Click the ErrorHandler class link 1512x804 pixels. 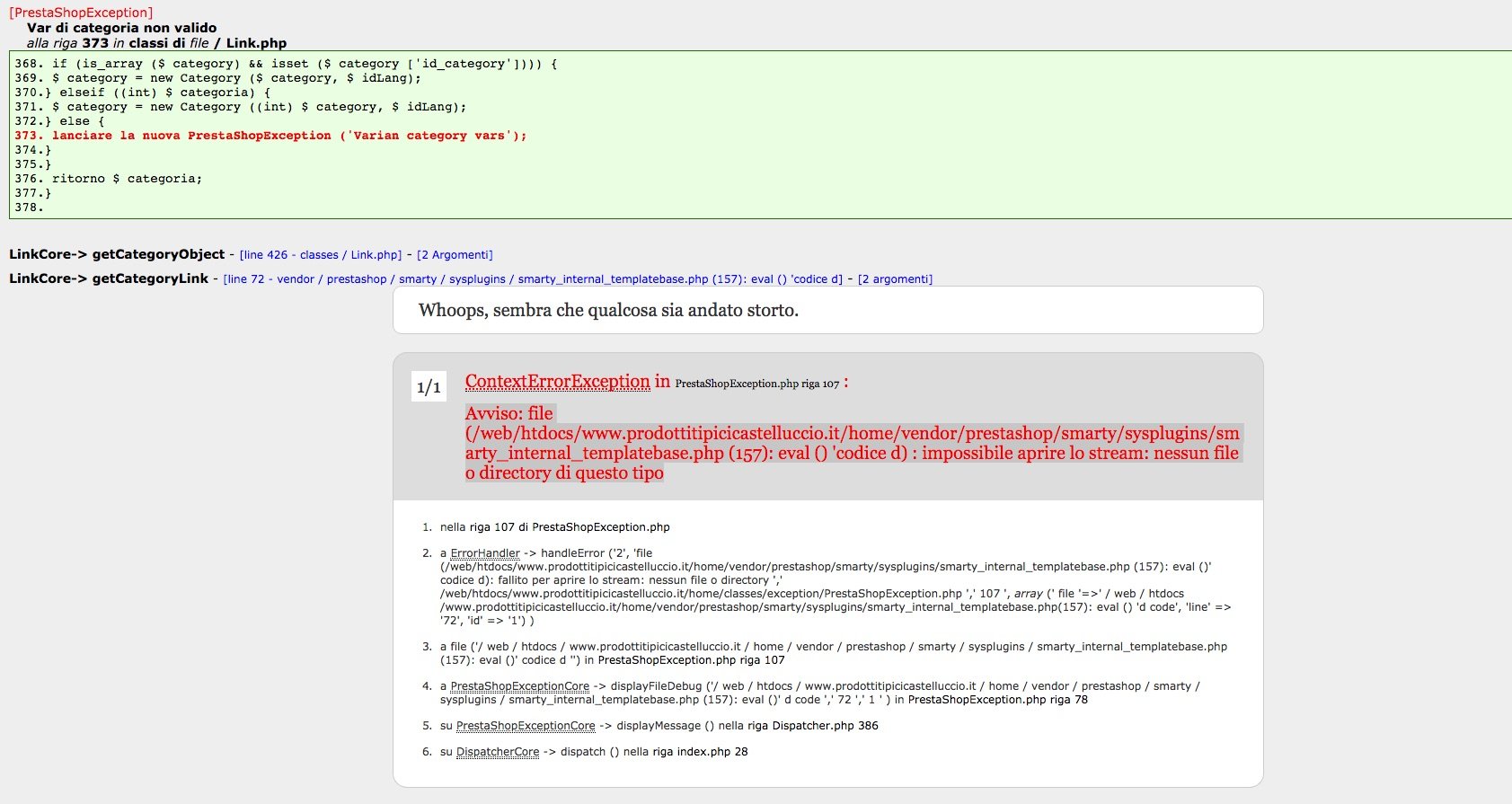tap(485, 553)
